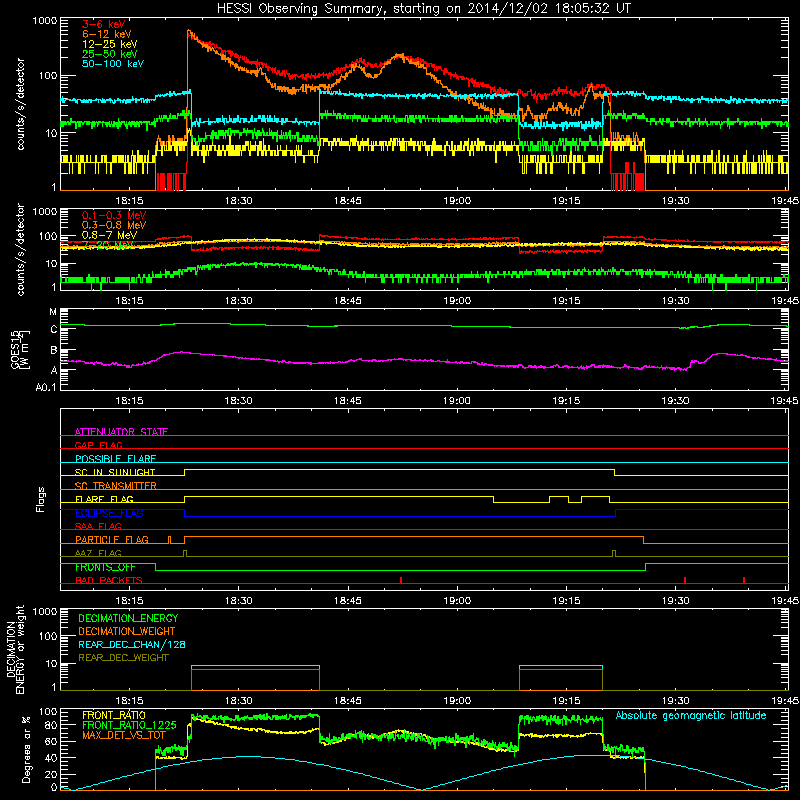Viewport: 800px width, 800px height.
Task: Click the short PARTICLE_FLAG pulse before 18:22
Action: pyautogui.click(x=169, y=540)
